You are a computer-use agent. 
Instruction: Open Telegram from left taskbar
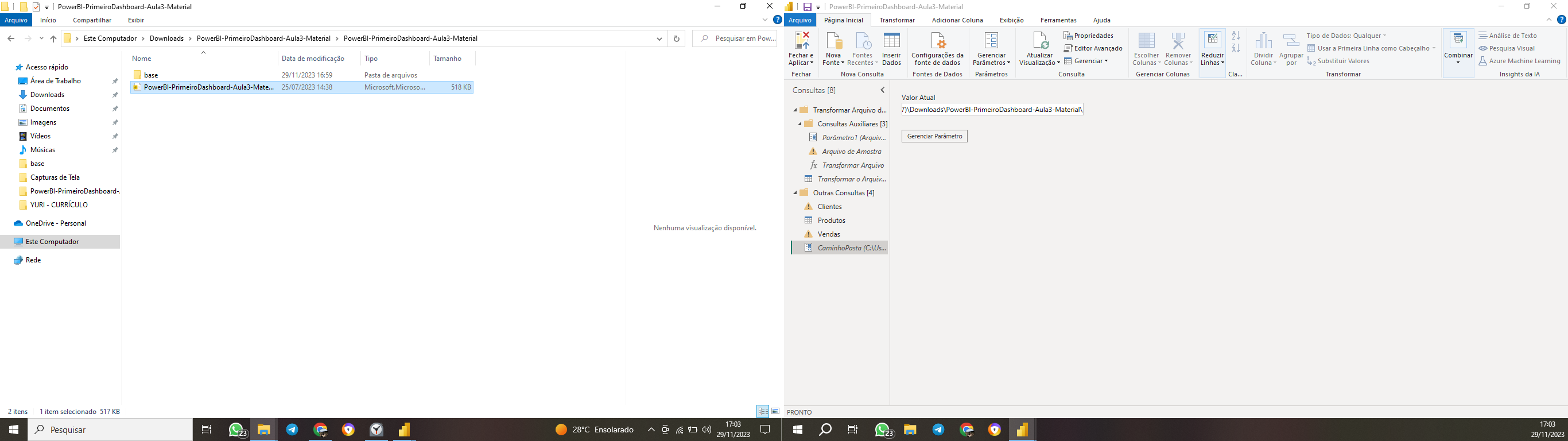[x=292, y=430]
